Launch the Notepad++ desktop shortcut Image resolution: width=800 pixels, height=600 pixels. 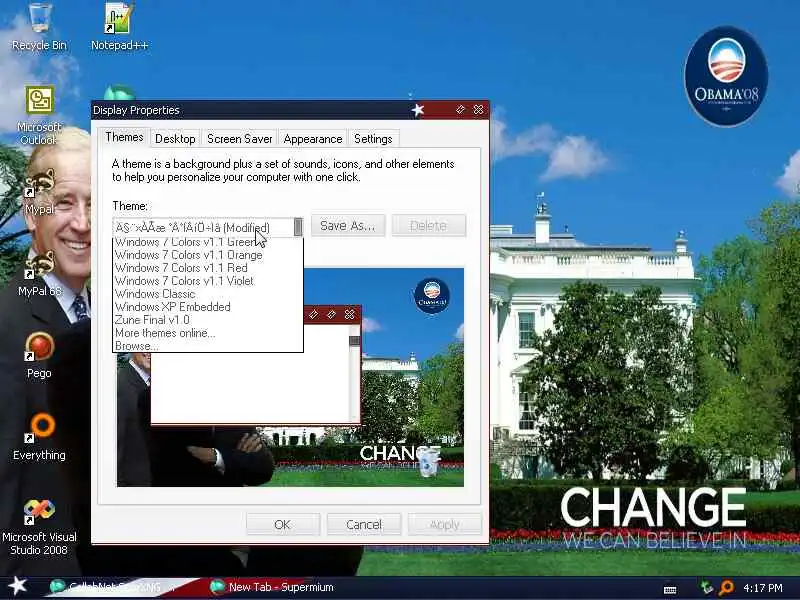point(119,27)
